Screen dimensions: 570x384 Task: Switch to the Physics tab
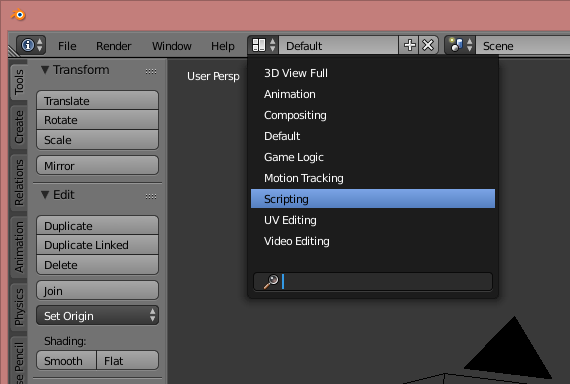(x=19, y=307)
